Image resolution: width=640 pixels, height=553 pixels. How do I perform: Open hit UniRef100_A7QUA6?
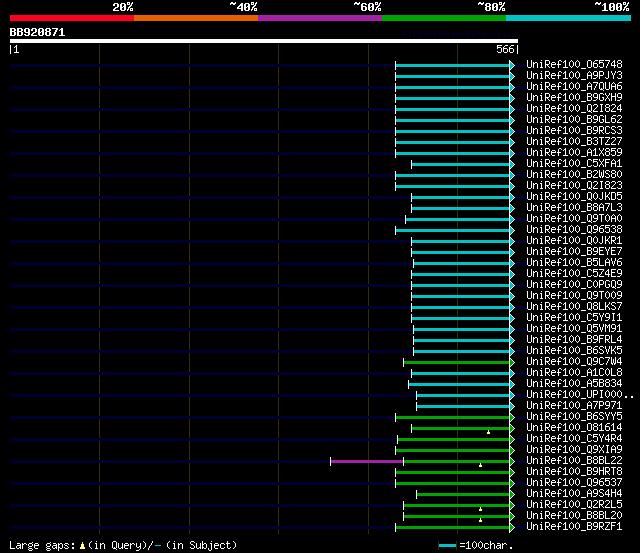point(574,87)
